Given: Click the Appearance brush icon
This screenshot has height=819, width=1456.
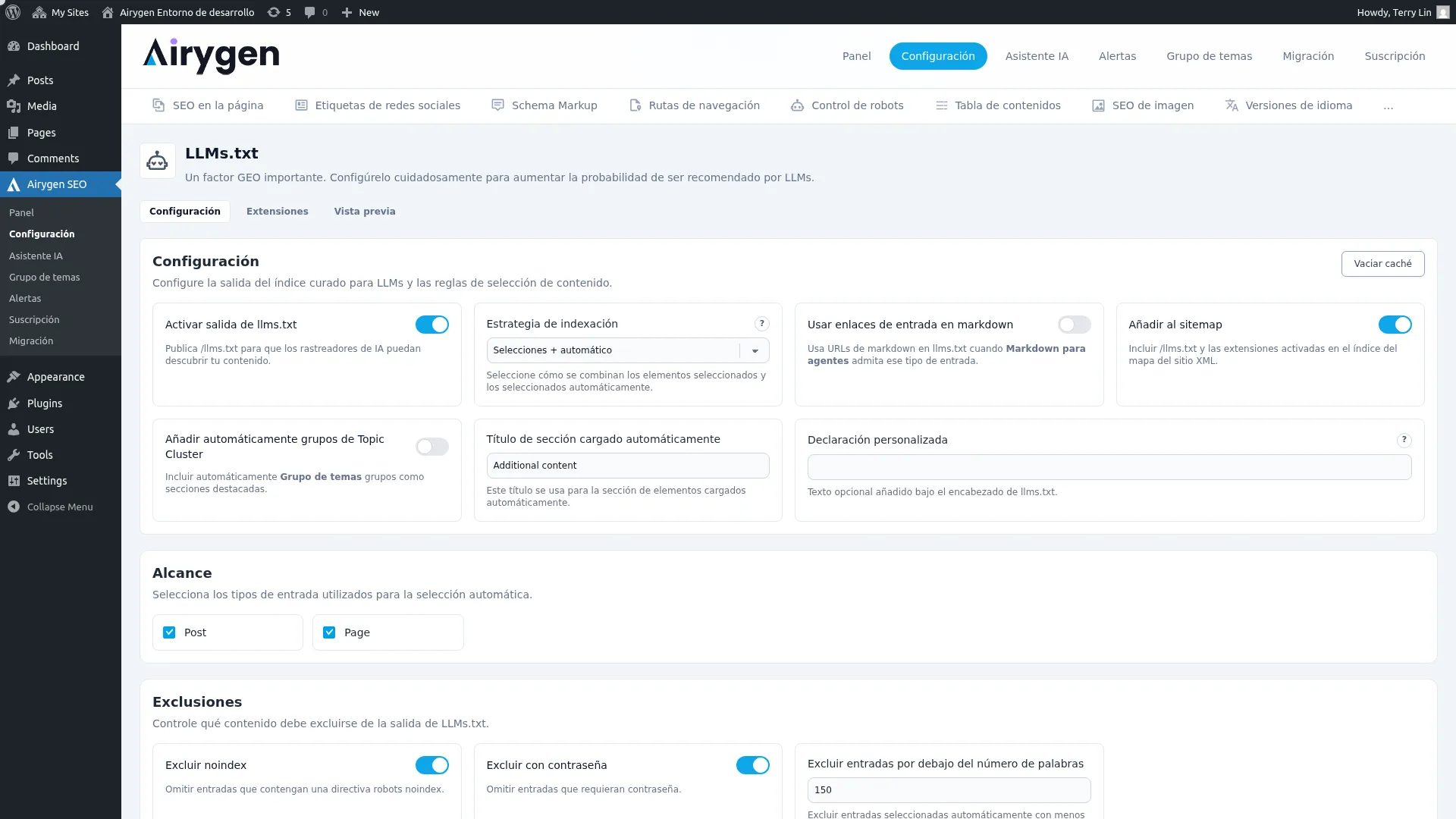Looking at the screenshot, I should tap(14, 377).
